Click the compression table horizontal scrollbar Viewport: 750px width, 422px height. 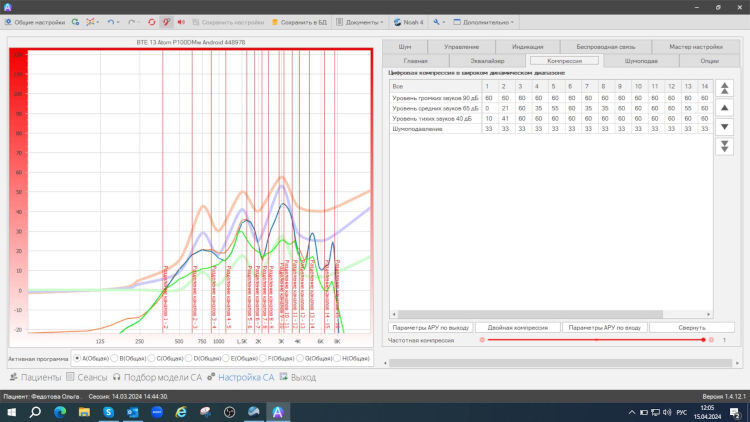click(x=530, y=314)
